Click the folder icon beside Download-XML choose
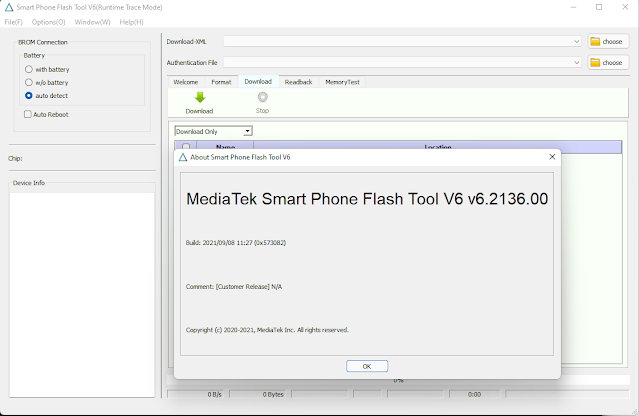639x416 pixels. click(595, 42)
